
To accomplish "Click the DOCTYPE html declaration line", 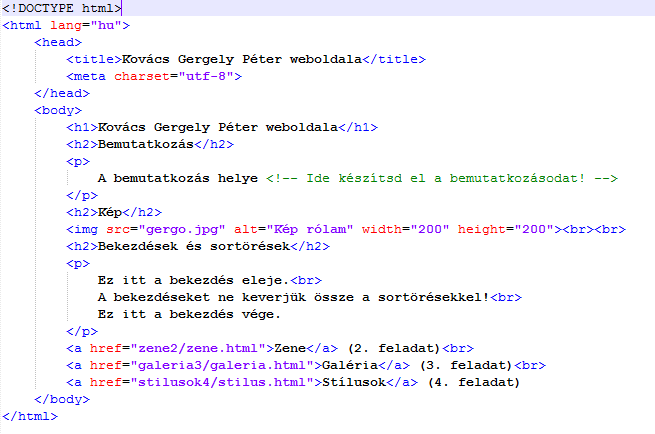I will pyautogui.click(x=61, y=8).
